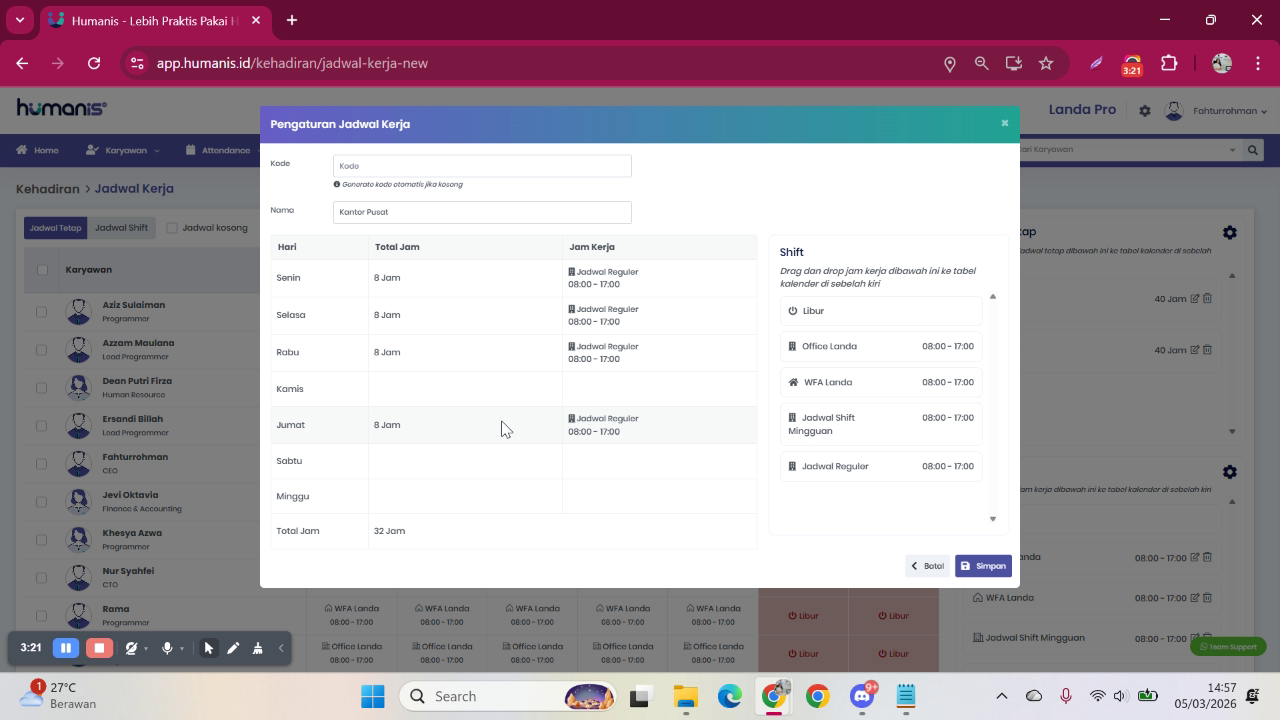Image resolution: width=1280 pixels, height=720 pixels.
Task: Stop the screen recording
Action: [x=99, y=648]
